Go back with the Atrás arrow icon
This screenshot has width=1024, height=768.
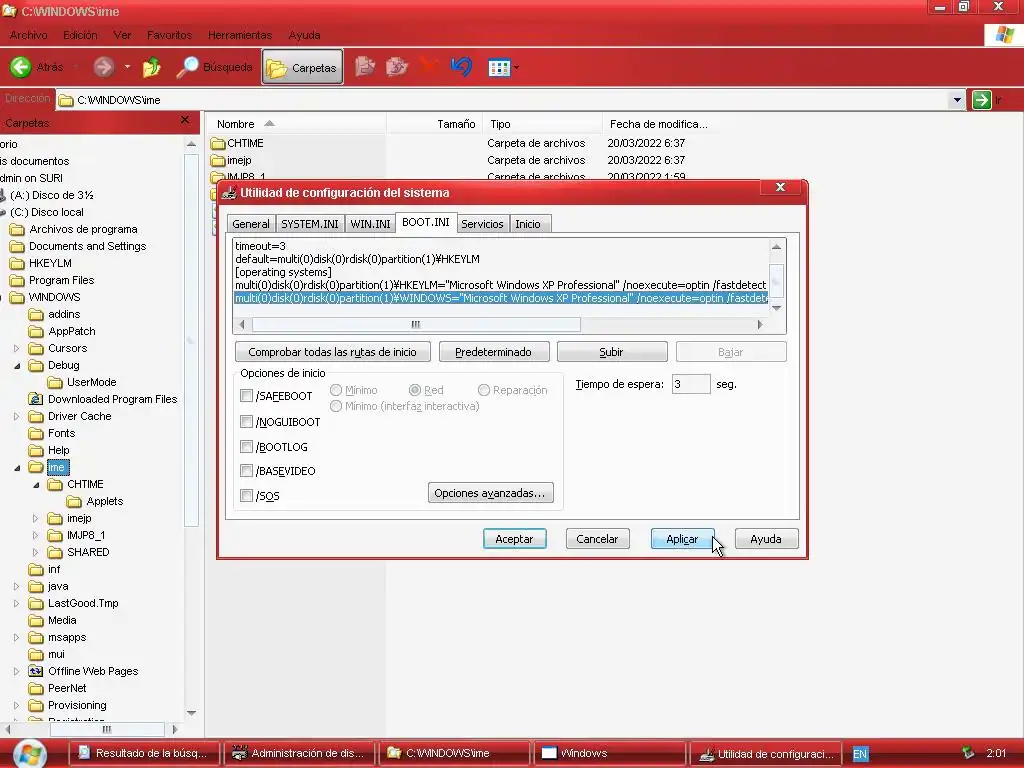(x=21, y=67)
